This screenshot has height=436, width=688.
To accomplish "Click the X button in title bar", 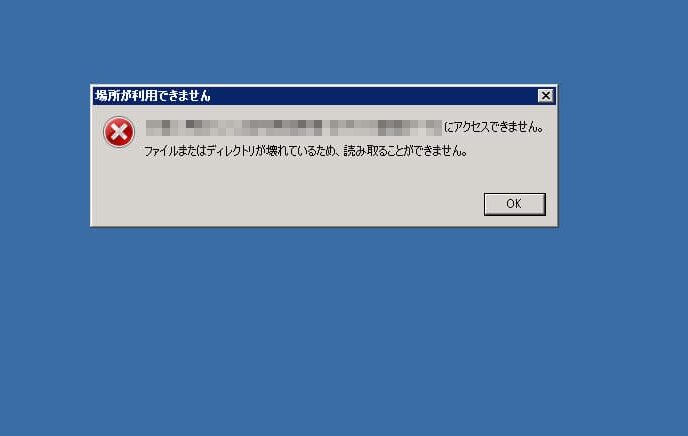I will coord(545,96).
